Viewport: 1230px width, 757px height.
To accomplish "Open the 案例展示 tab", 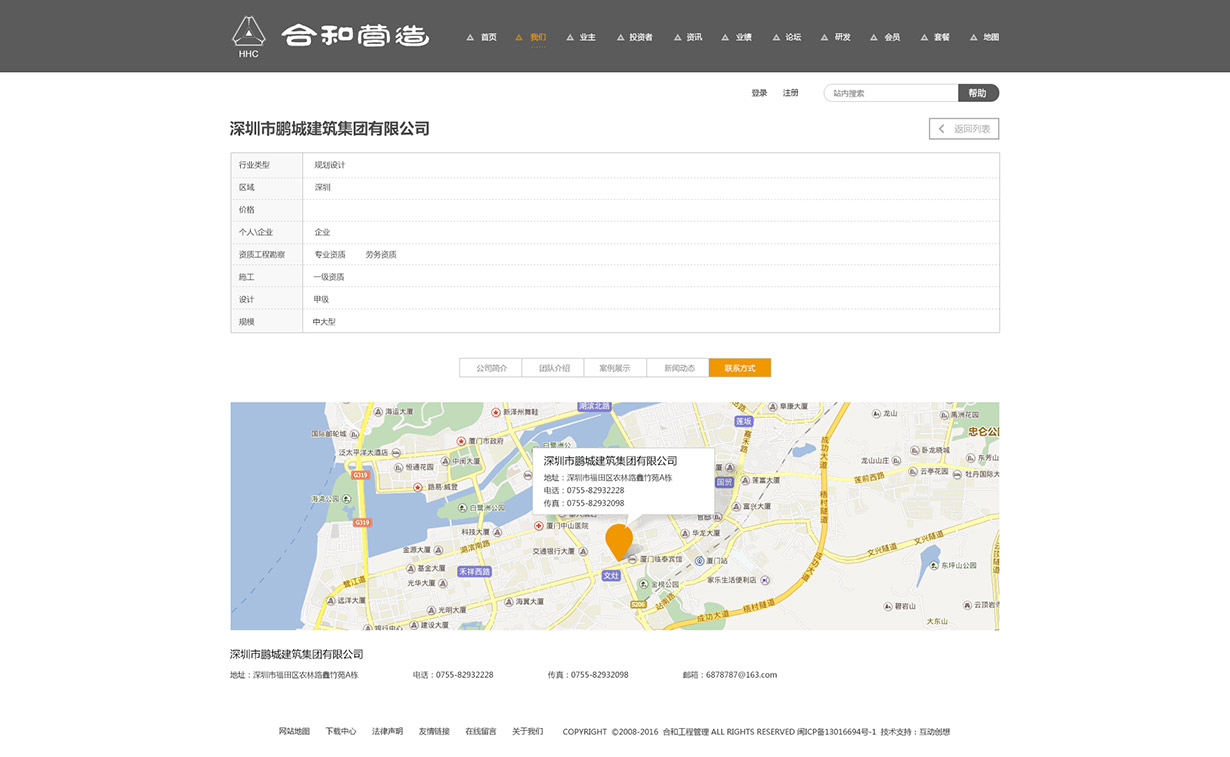I will click(x=616, y=368).
